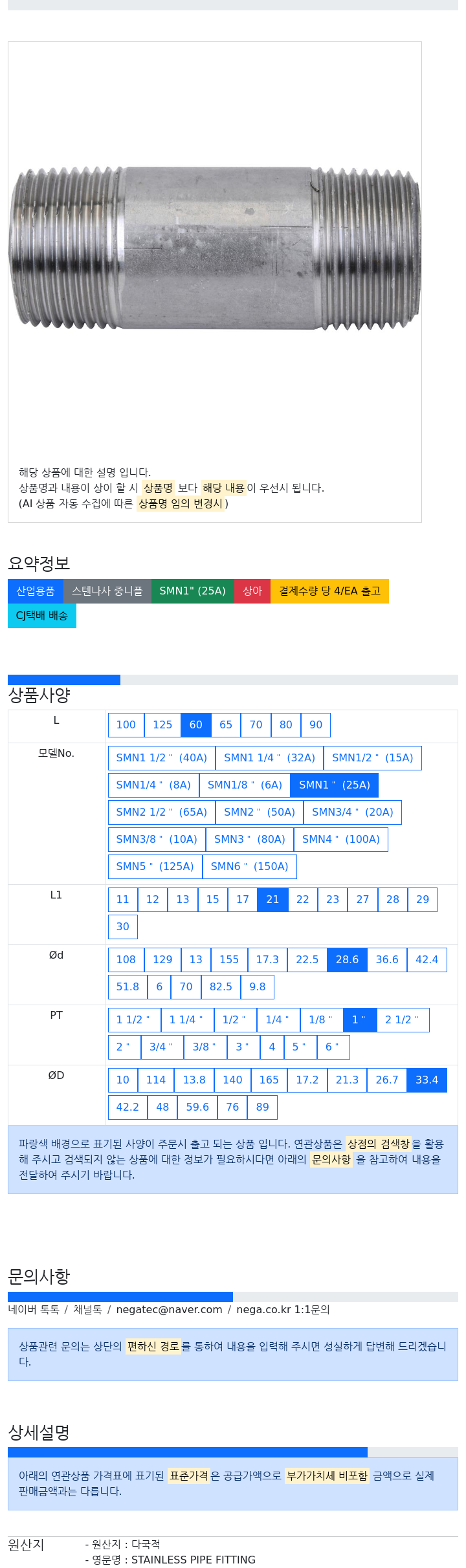The image size is (466, 1568).
Task: Select the 산업용품 category tag
Action: pos(36,591)
